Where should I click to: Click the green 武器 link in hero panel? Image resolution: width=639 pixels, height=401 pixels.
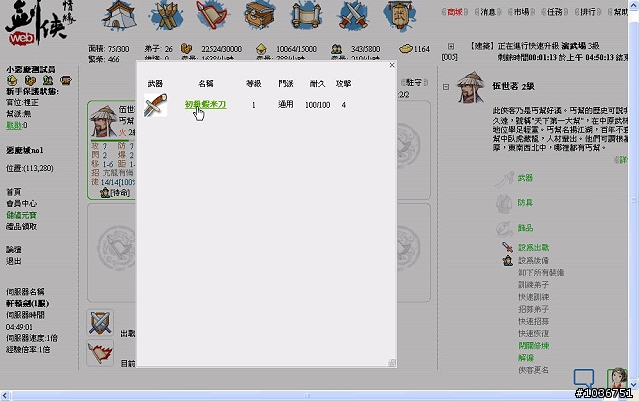(x=525, y=178)
